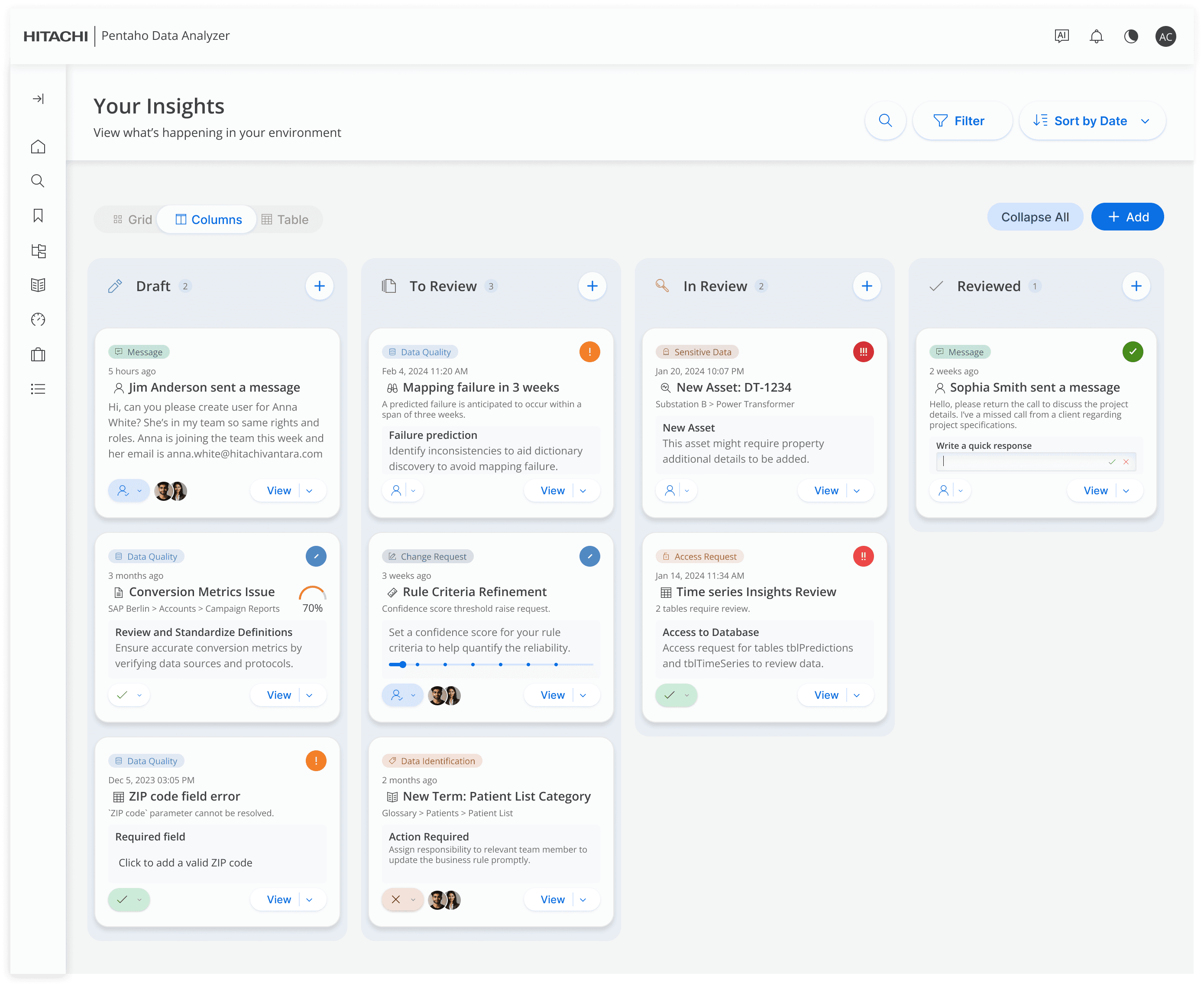
Task: Open the notifications bell
Action: pos(1096,36)
